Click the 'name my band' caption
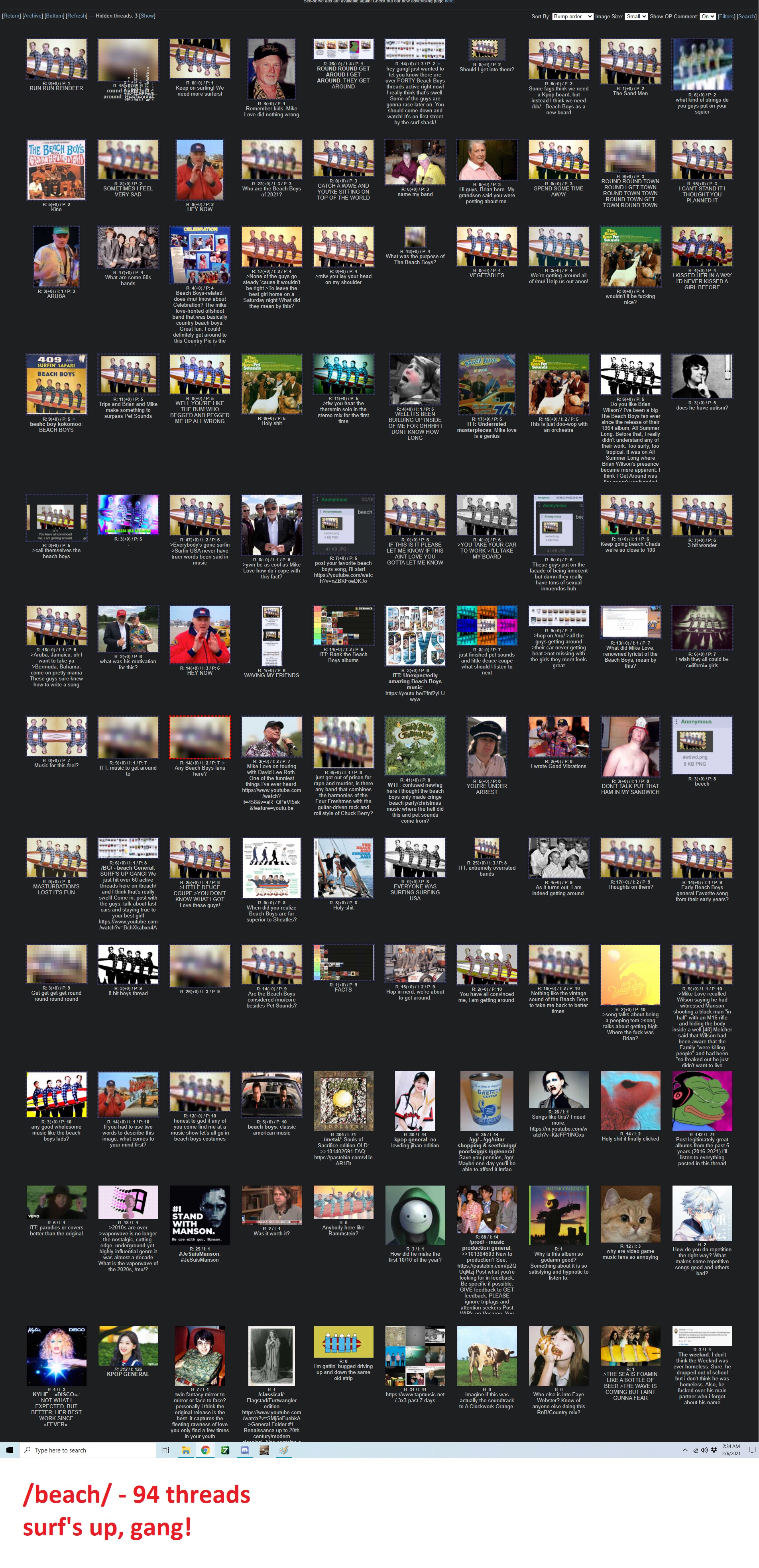The width and height of the screenshot is (759, 1568). pos(415,194)
